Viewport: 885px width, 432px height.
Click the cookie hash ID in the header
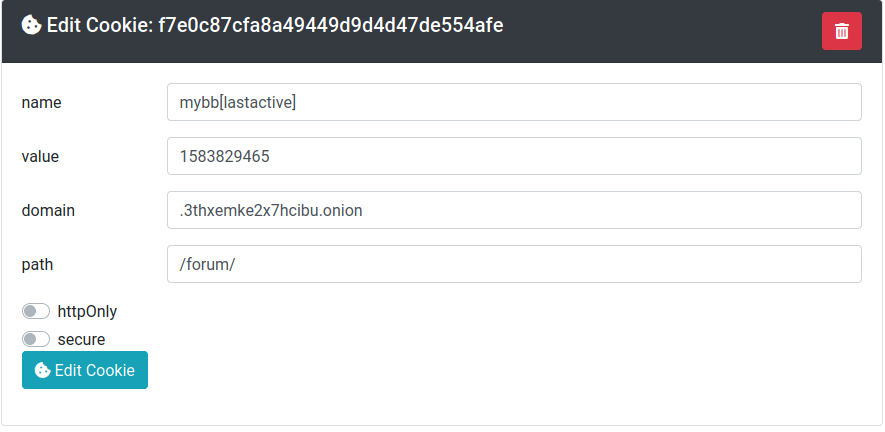331,25
